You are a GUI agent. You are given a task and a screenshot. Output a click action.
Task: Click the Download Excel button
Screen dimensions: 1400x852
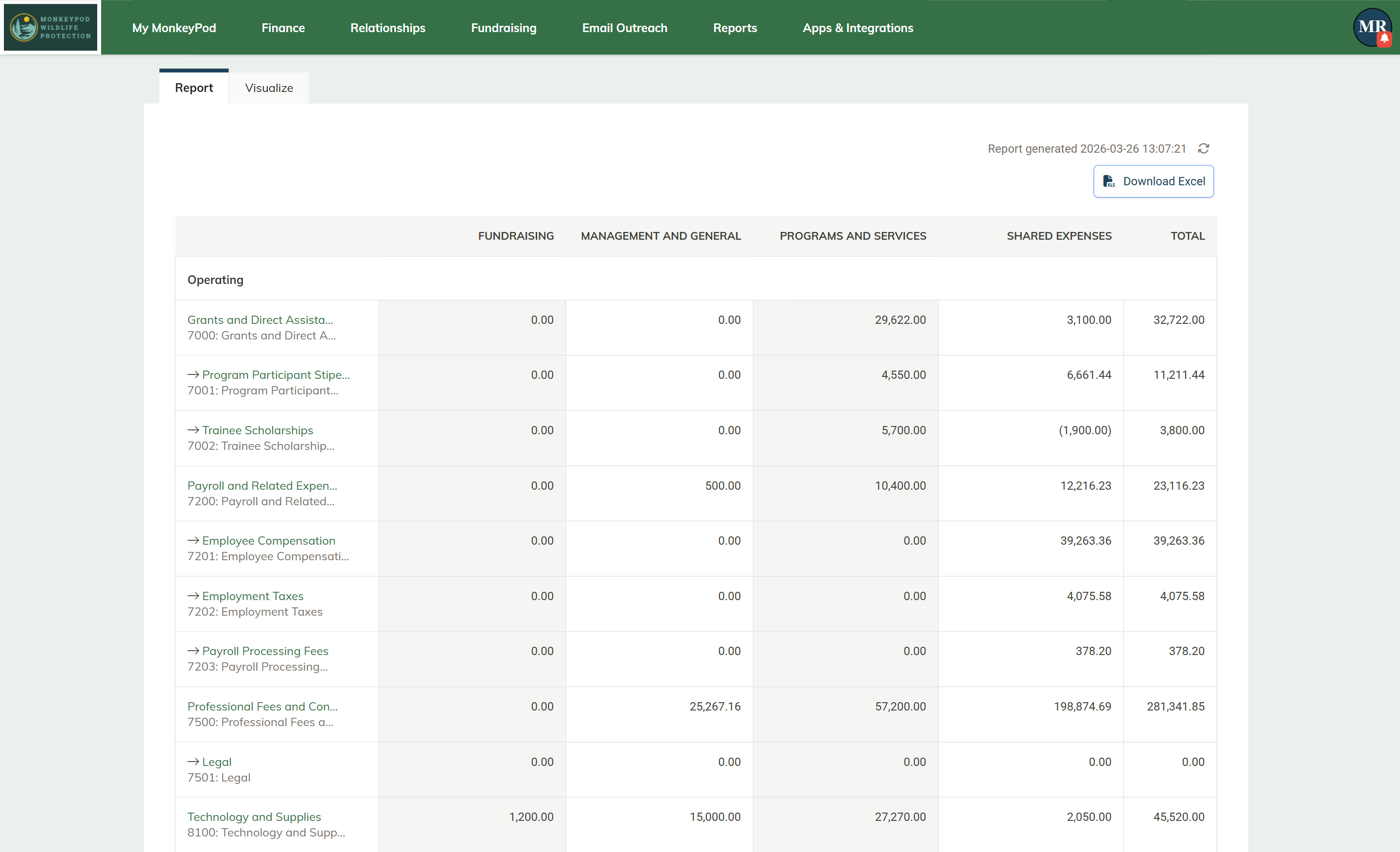(x=1153, y=181)
